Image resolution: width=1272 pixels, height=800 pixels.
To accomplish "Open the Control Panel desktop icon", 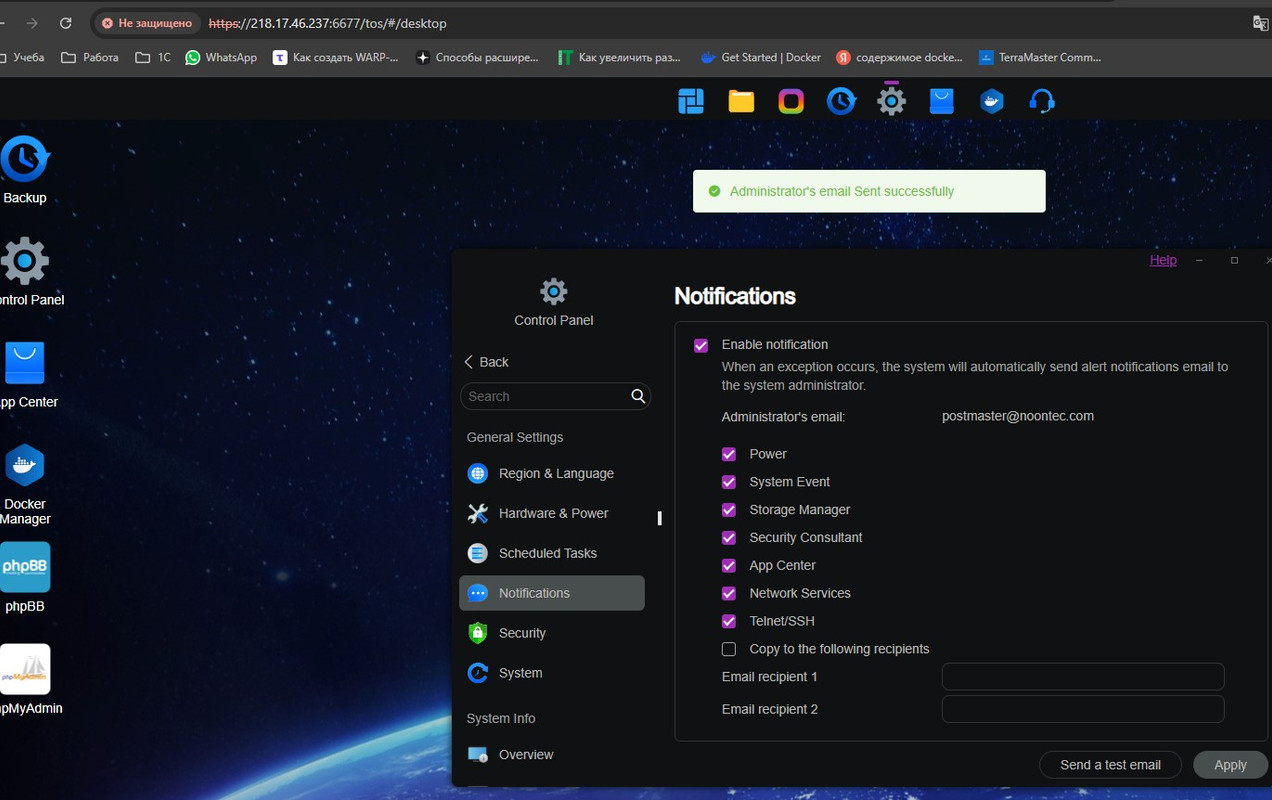I will click(25, 262).
